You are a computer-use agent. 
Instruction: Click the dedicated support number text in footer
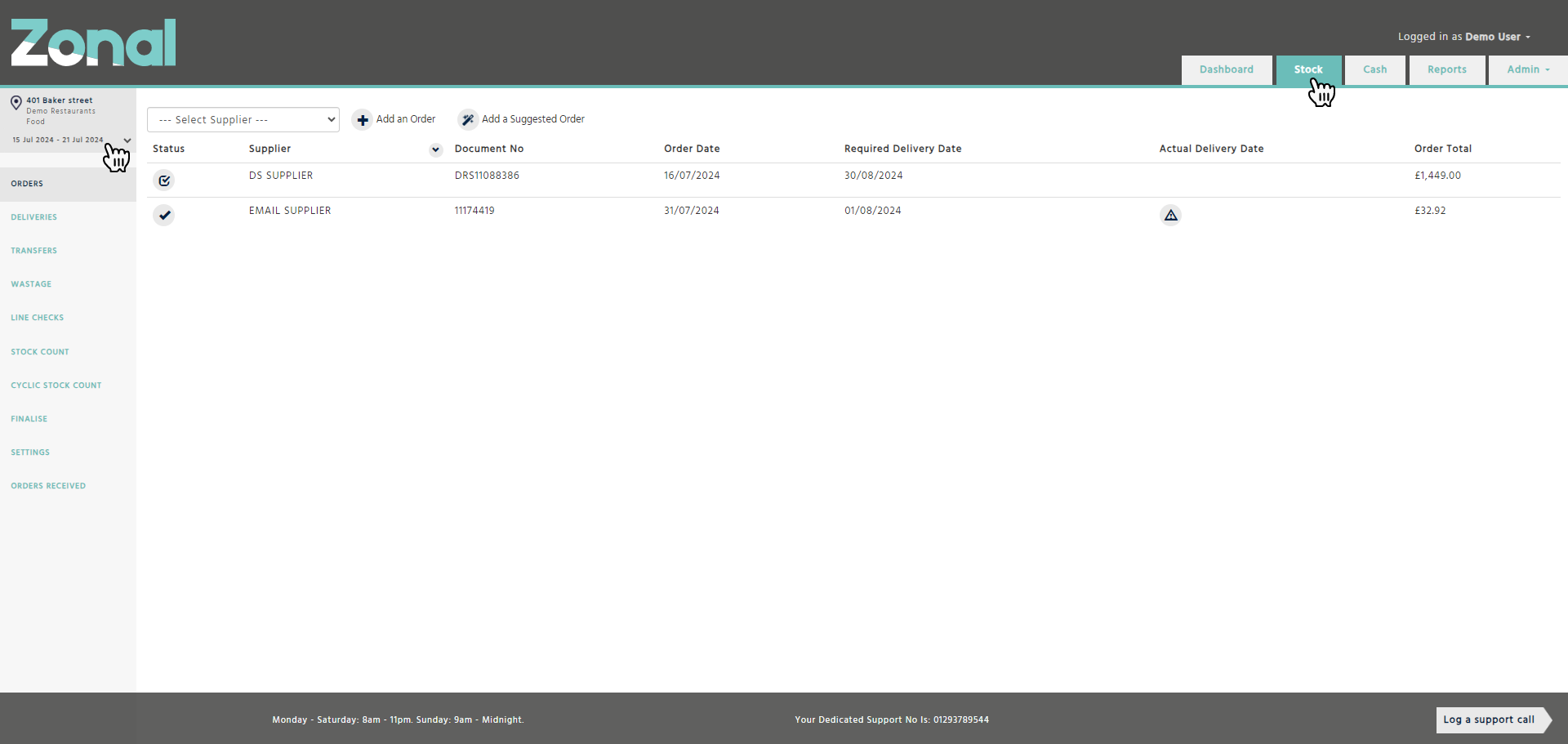892,719
